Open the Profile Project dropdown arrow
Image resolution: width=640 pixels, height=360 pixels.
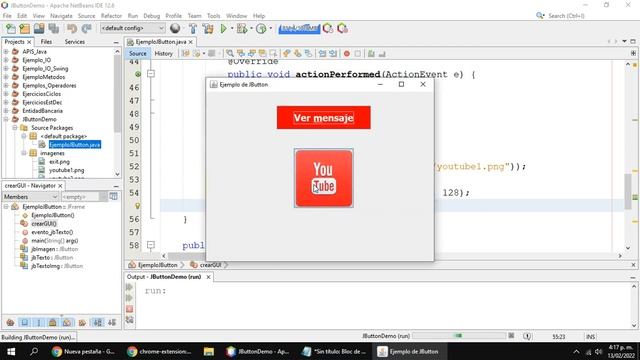(270, 29)
